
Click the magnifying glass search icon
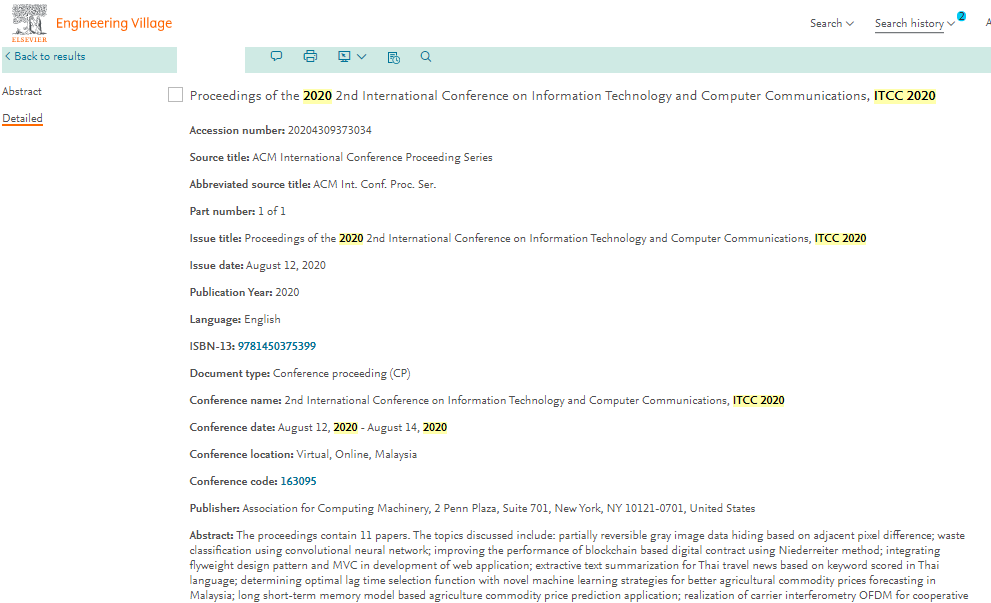pyautogui.click(x=426, y=56)
